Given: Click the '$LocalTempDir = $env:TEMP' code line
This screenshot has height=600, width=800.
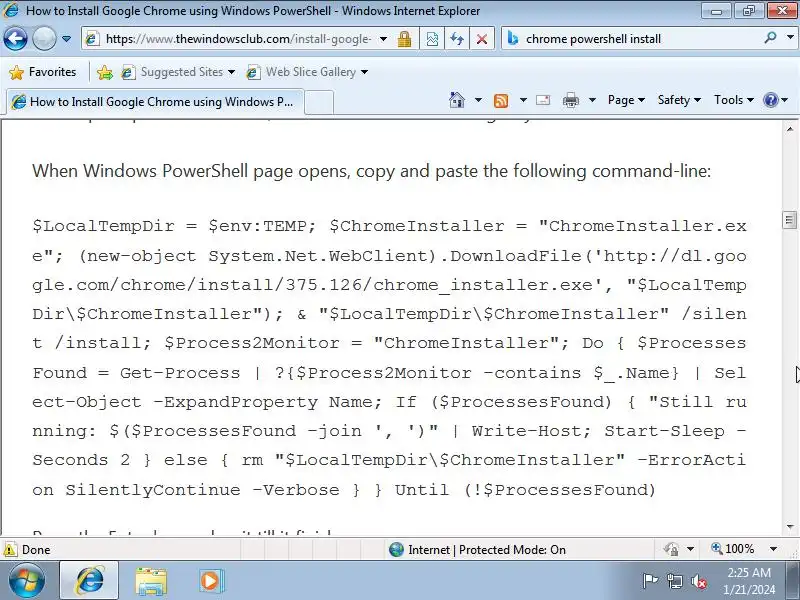Looking at the screenshot, I should point(174,226).
